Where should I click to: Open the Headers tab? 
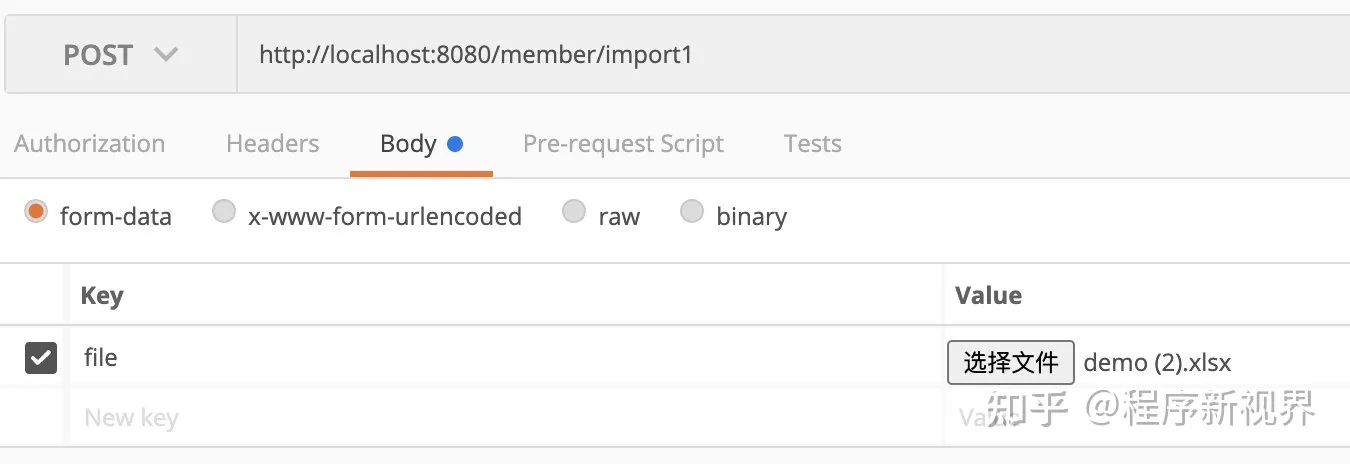pos(272,144)
